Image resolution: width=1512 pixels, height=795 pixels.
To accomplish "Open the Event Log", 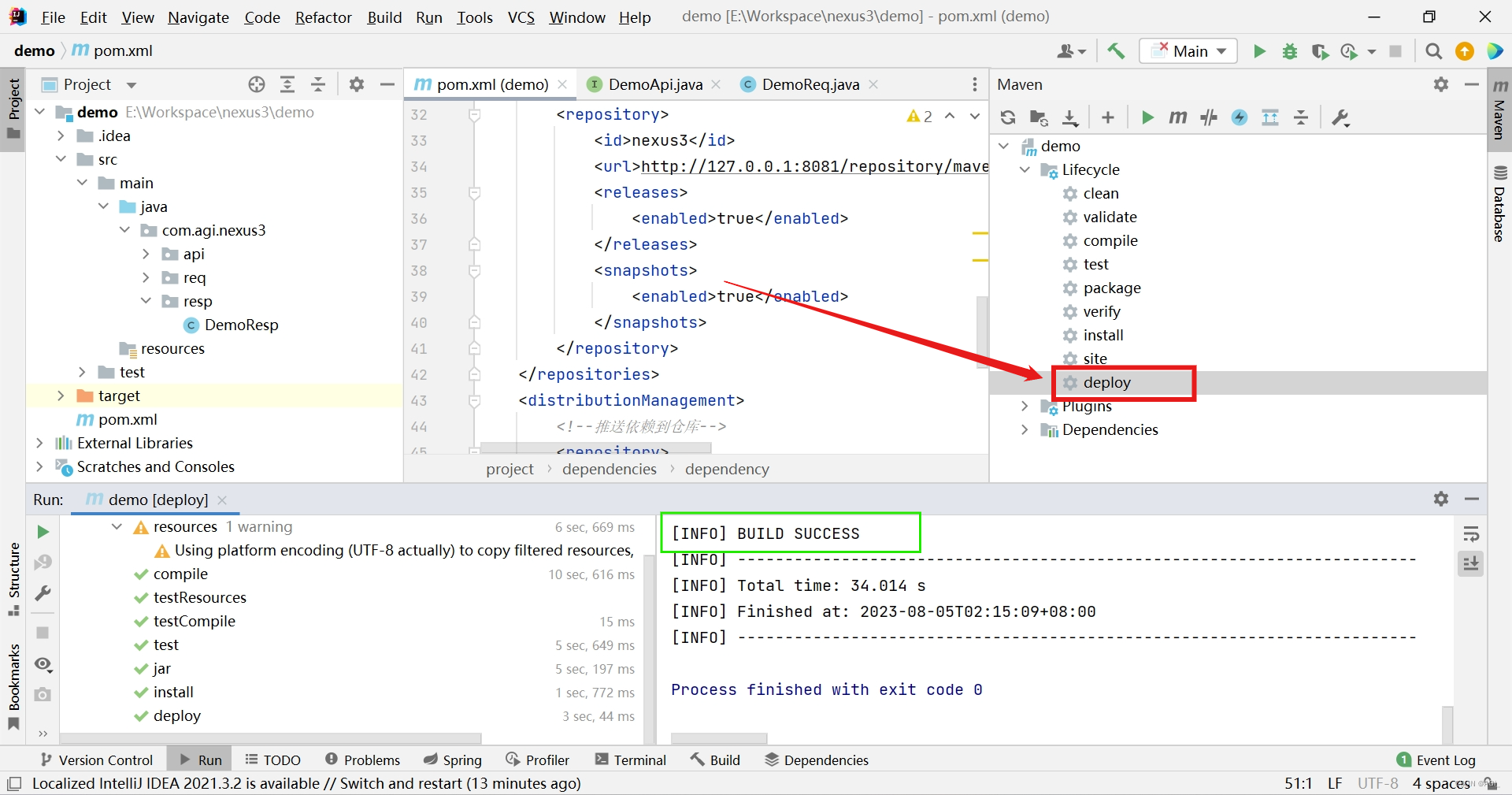I will 1436,760.
